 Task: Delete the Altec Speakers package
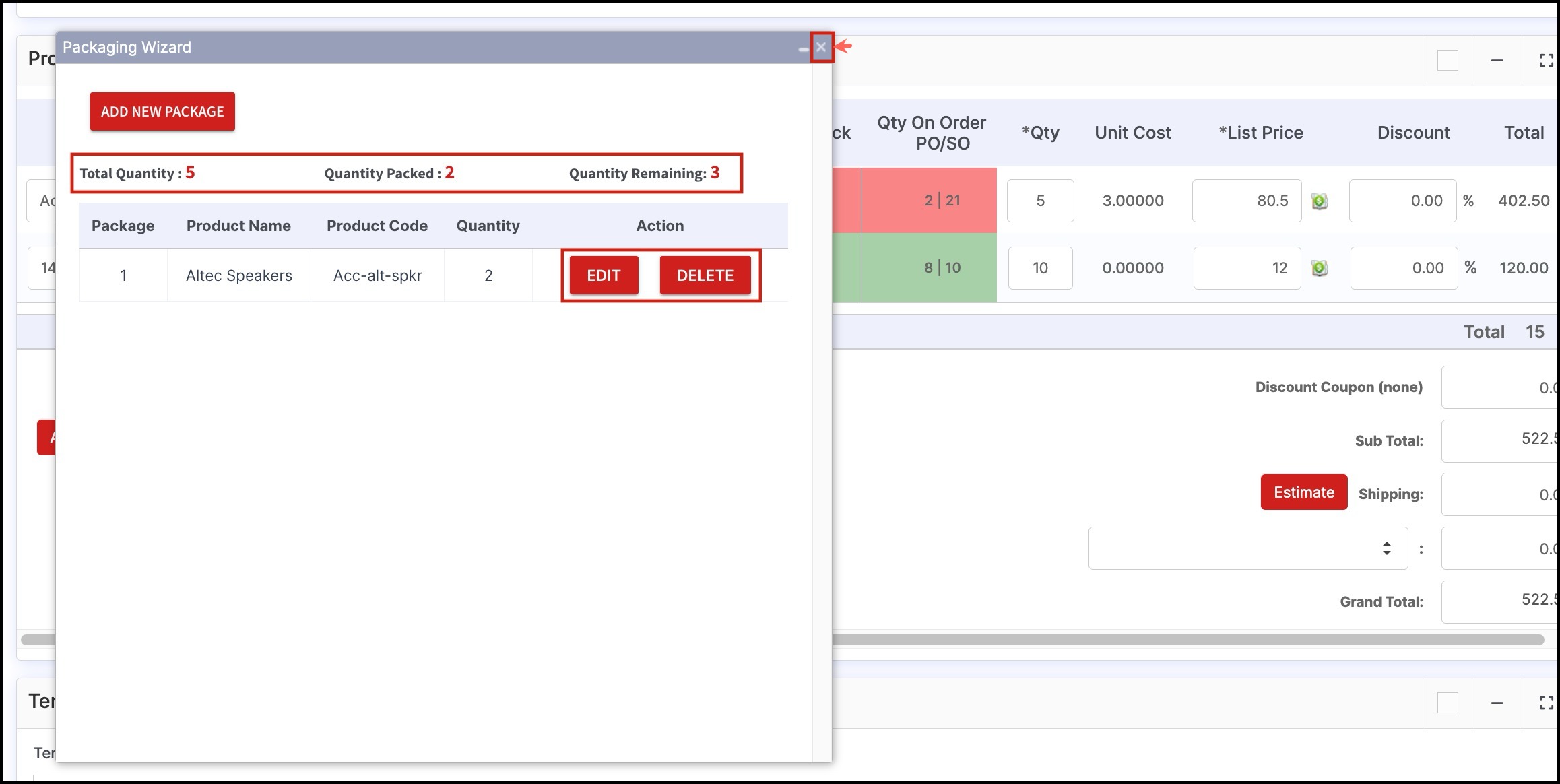point(705,275)
